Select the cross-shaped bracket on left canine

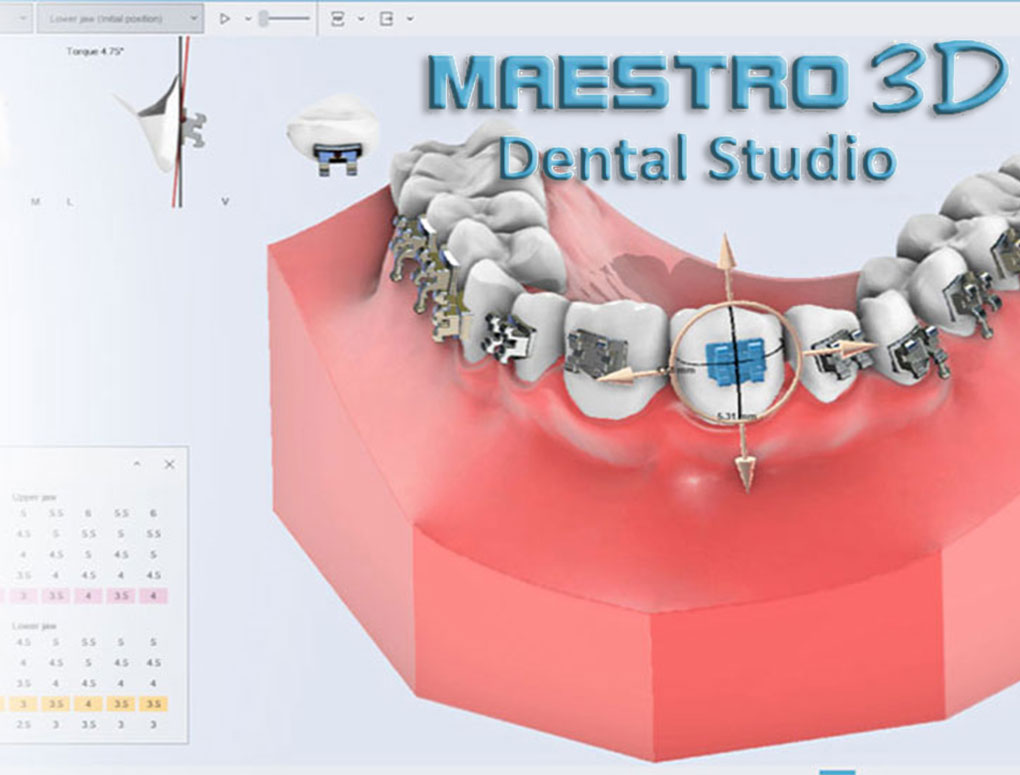(x=511, y=339)
